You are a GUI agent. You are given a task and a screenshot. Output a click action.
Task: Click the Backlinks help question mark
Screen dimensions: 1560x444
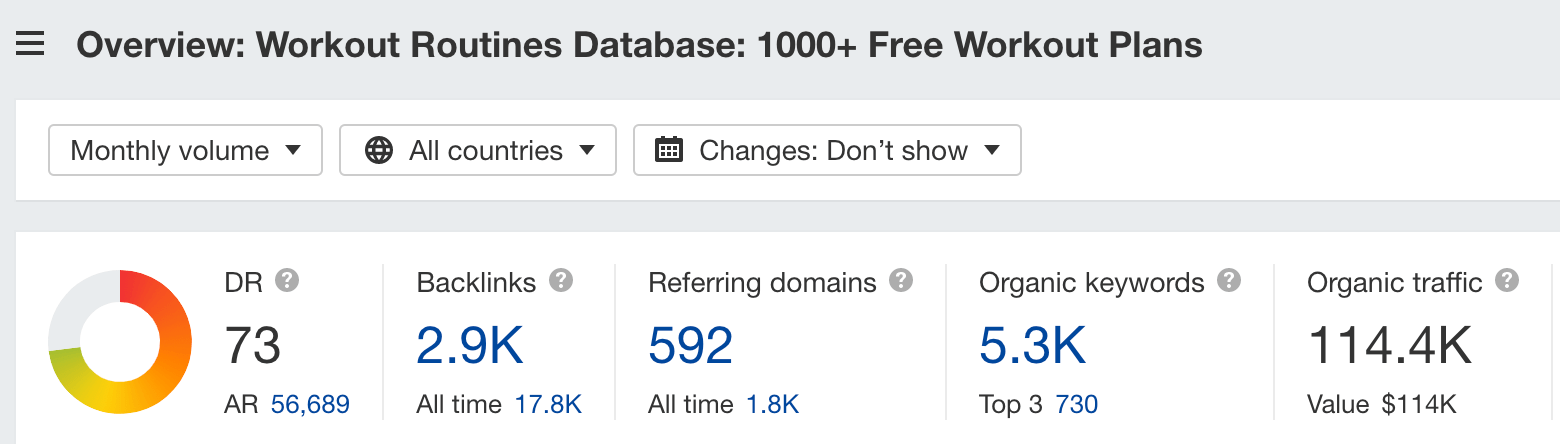561,281
